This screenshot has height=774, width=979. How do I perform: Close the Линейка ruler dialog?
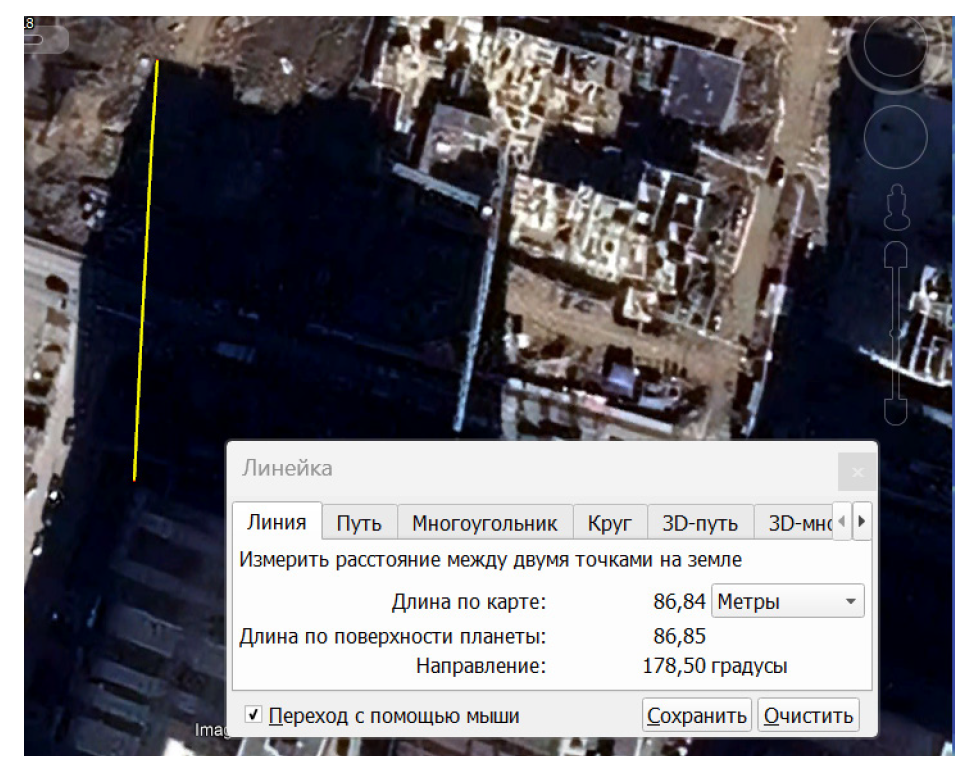pos(857,471)
